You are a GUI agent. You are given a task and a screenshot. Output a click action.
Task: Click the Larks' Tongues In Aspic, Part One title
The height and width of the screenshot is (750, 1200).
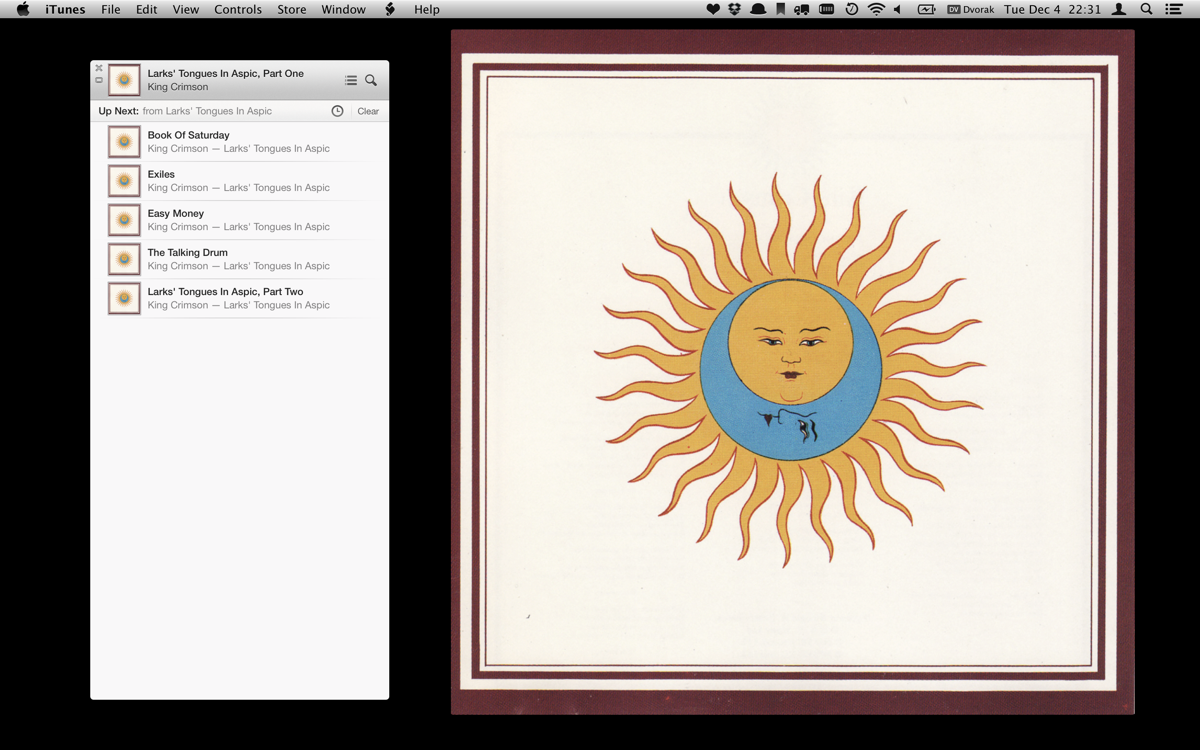click(x=226, y=73)
